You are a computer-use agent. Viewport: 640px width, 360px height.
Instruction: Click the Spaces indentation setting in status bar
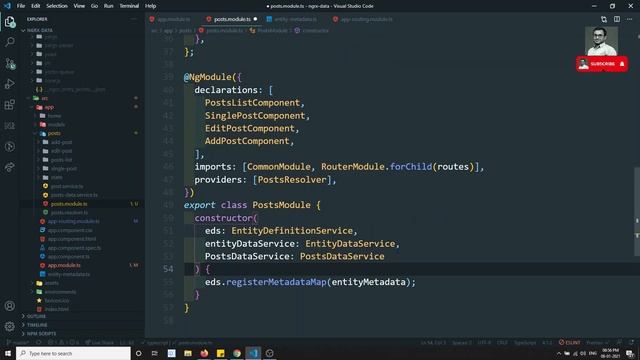[x=462, y=342]
